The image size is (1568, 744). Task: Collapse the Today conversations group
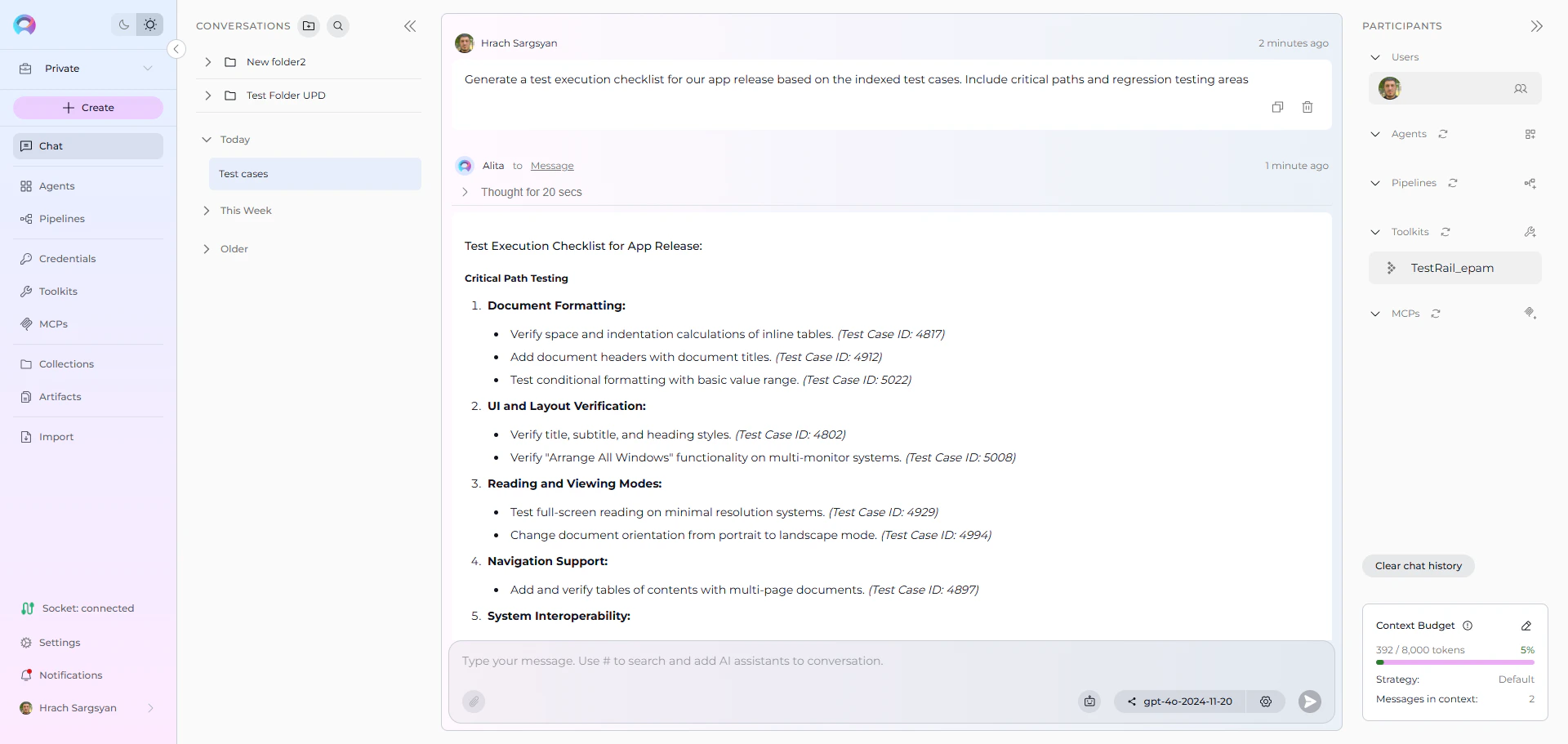[x=207, y=139]
